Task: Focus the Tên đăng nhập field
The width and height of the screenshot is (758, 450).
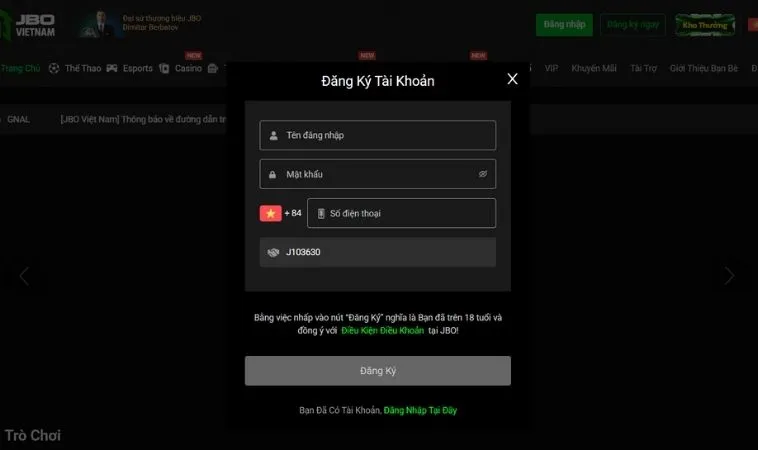Action: point(378,135)
